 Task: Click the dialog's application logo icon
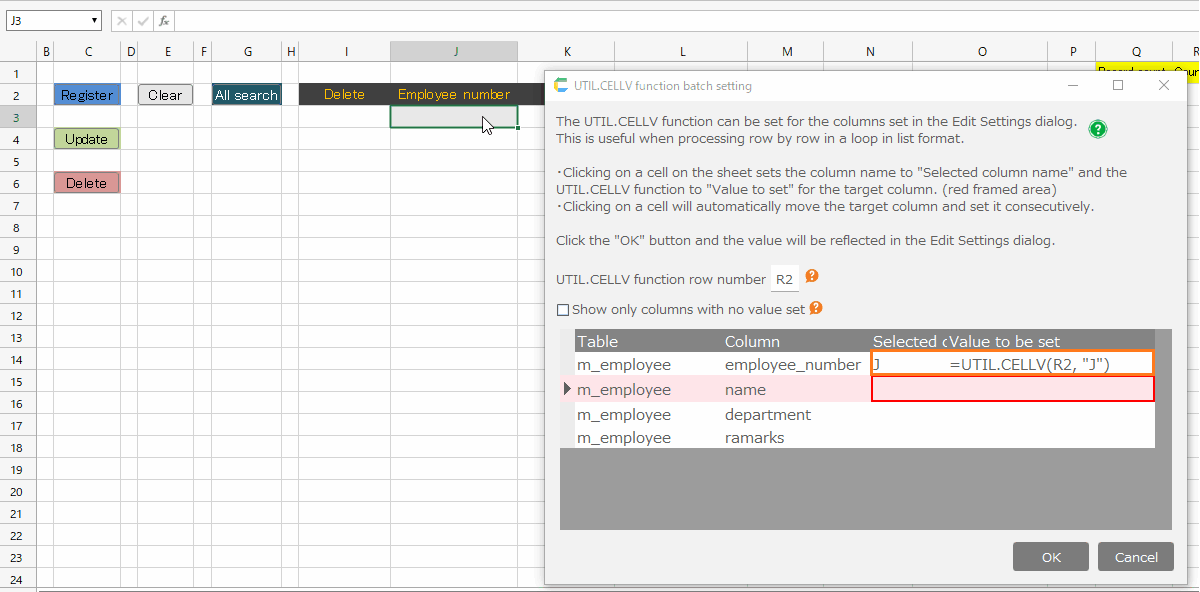pos(561,85)
